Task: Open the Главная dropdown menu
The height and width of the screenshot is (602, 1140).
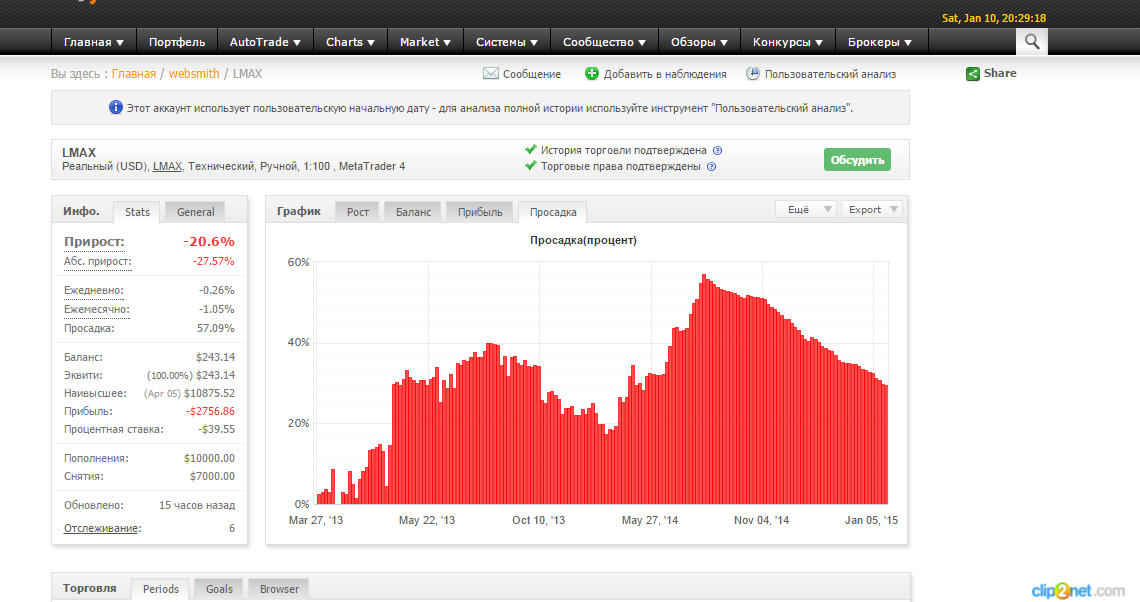Action: pos(94,42)
